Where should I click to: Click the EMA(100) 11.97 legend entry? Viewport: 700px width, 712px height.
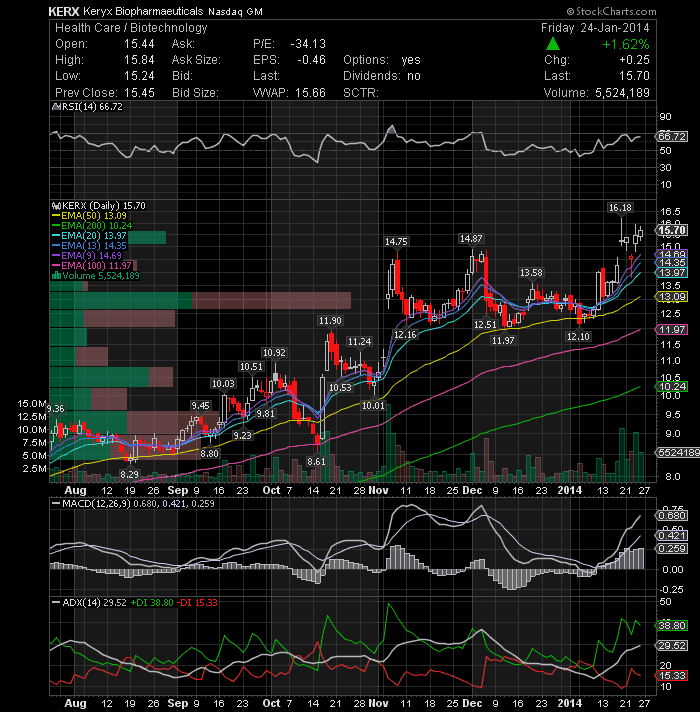92,266
